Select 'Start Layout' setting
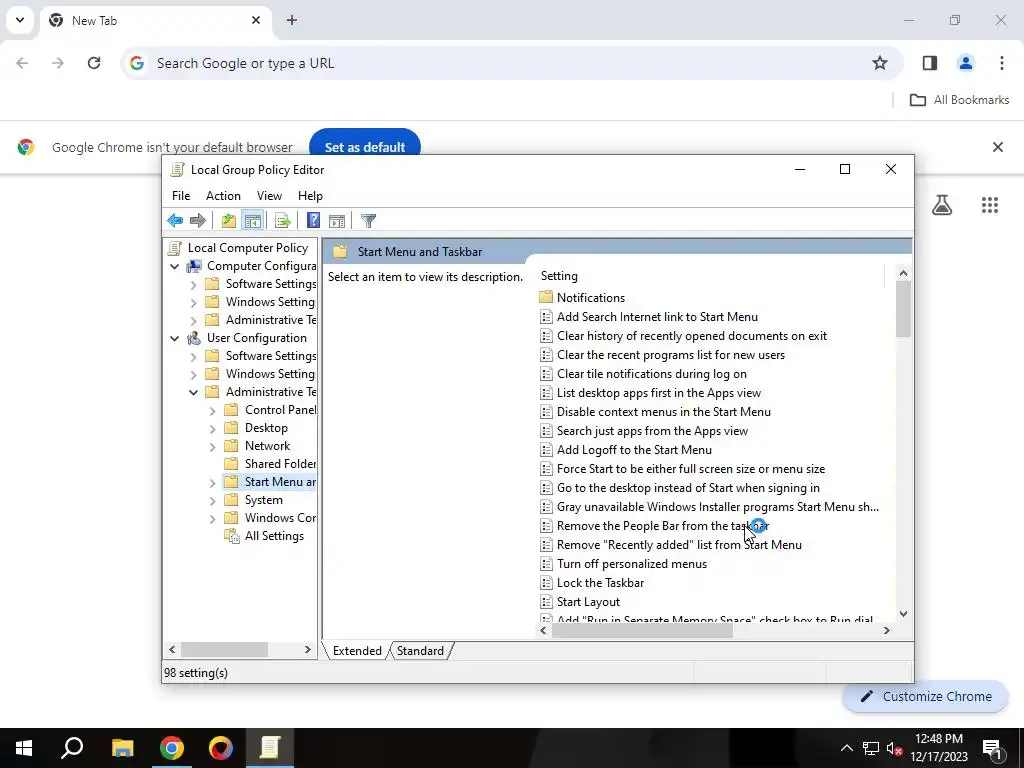Image resolution: width=1024 pixels, height=768 pixels. click(x=581, y=602)
